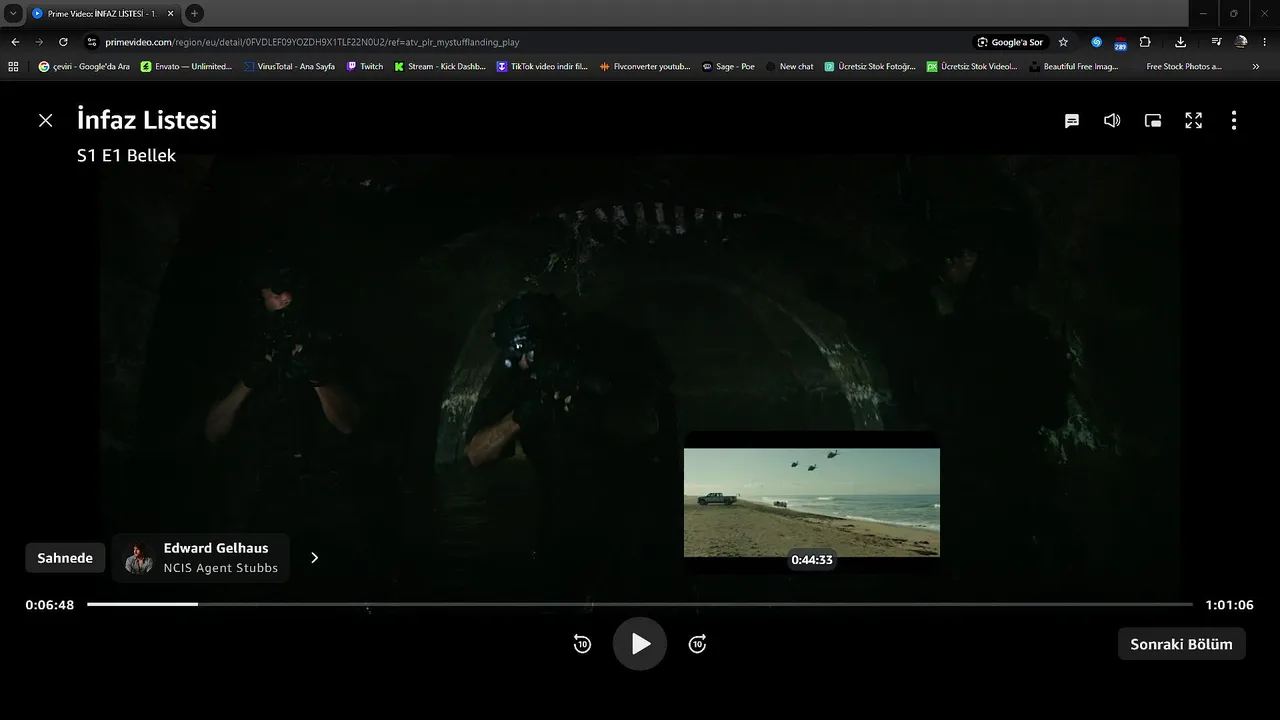Play the paused video
1280x720 pixels.
point(640,644)
